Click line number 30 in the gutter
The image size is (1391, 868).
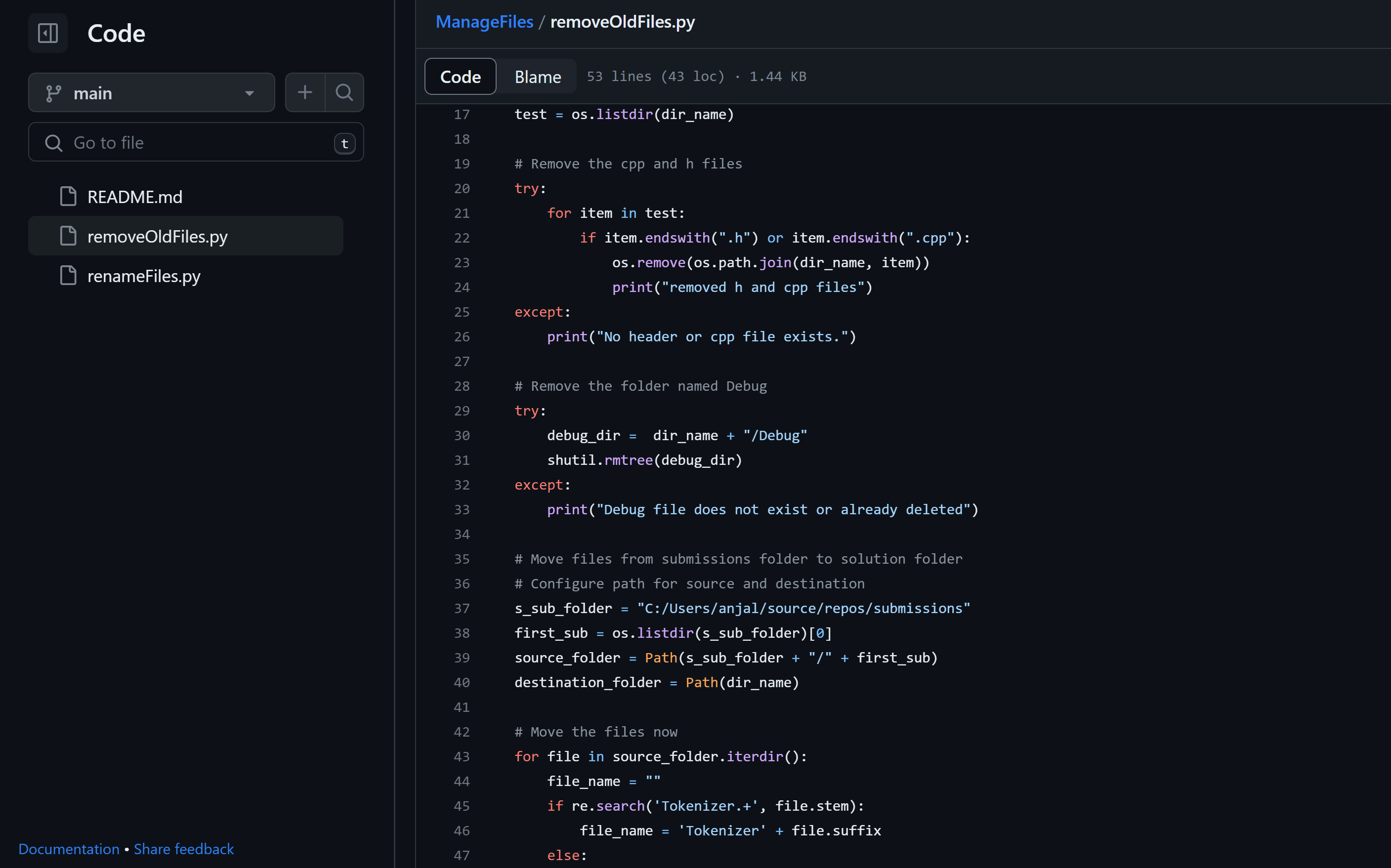click(462, 436)
